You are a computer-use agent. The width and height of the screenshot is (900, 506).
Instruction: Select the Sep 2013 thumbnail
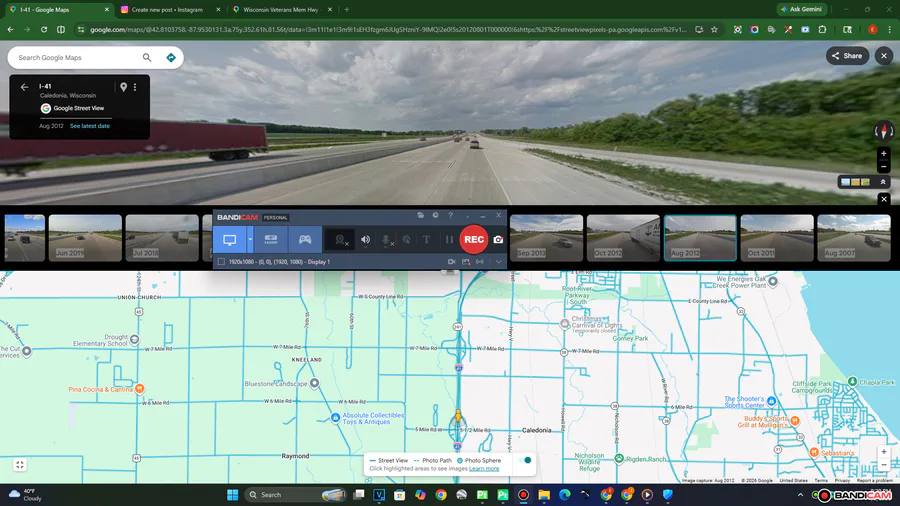[x=546, y=238]
